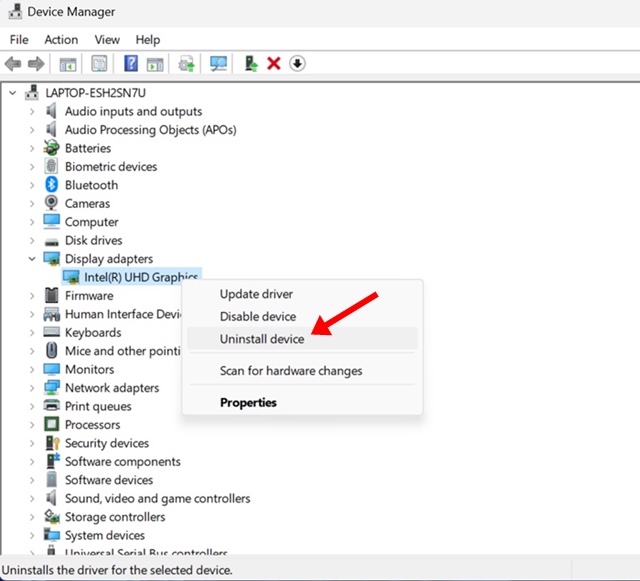The image size is (640, 581).
Task: Click the Help toolbar icon
Action: click(130, 64)
